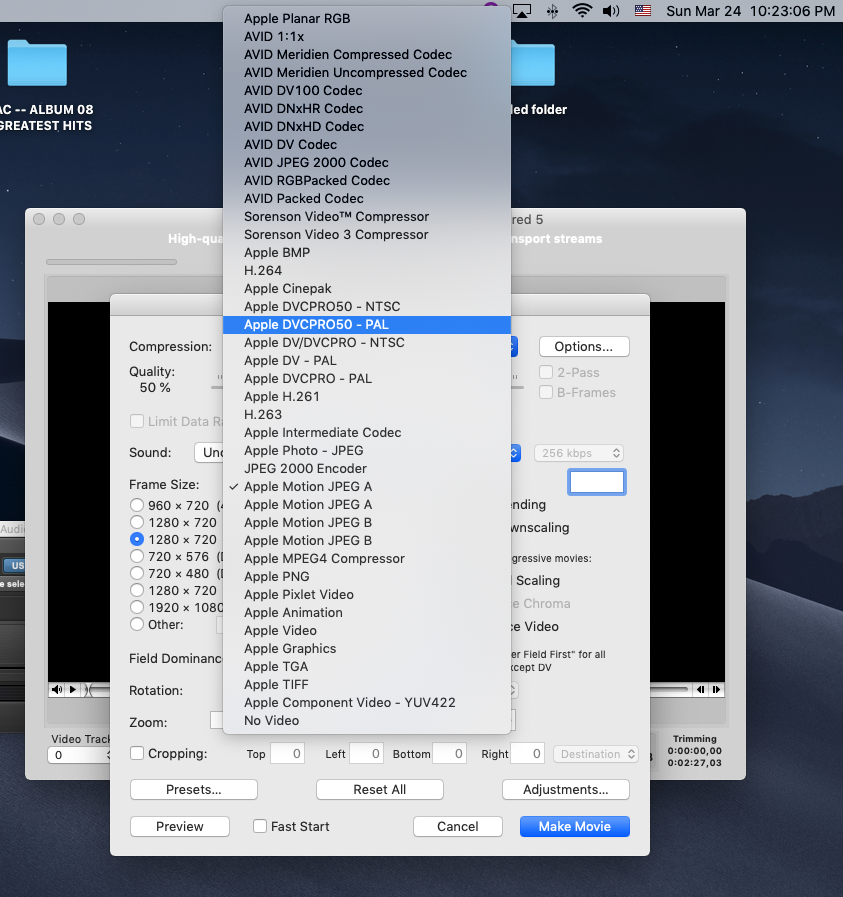Step one frame backward in the player
The width and height of the screenshot is (843, 897).
pos(701,689)
